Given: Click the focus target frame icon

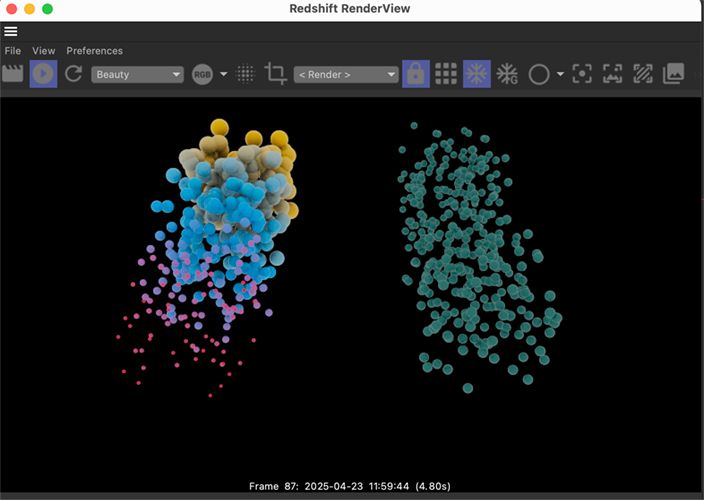Looking at the screenshot, I should click(x=582, y=74).
